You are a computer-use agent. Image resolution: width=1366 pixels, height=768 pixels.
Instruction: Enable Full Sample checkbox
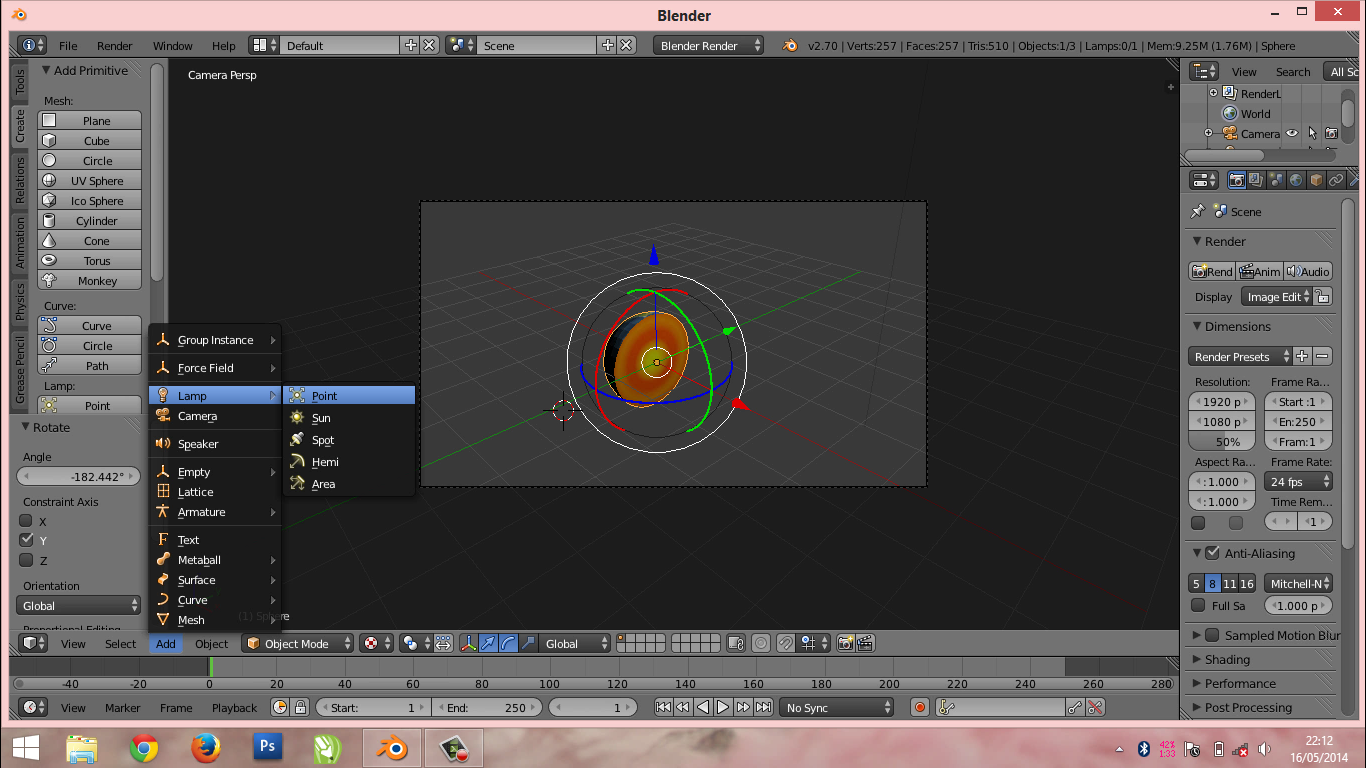coord(1198,605)
